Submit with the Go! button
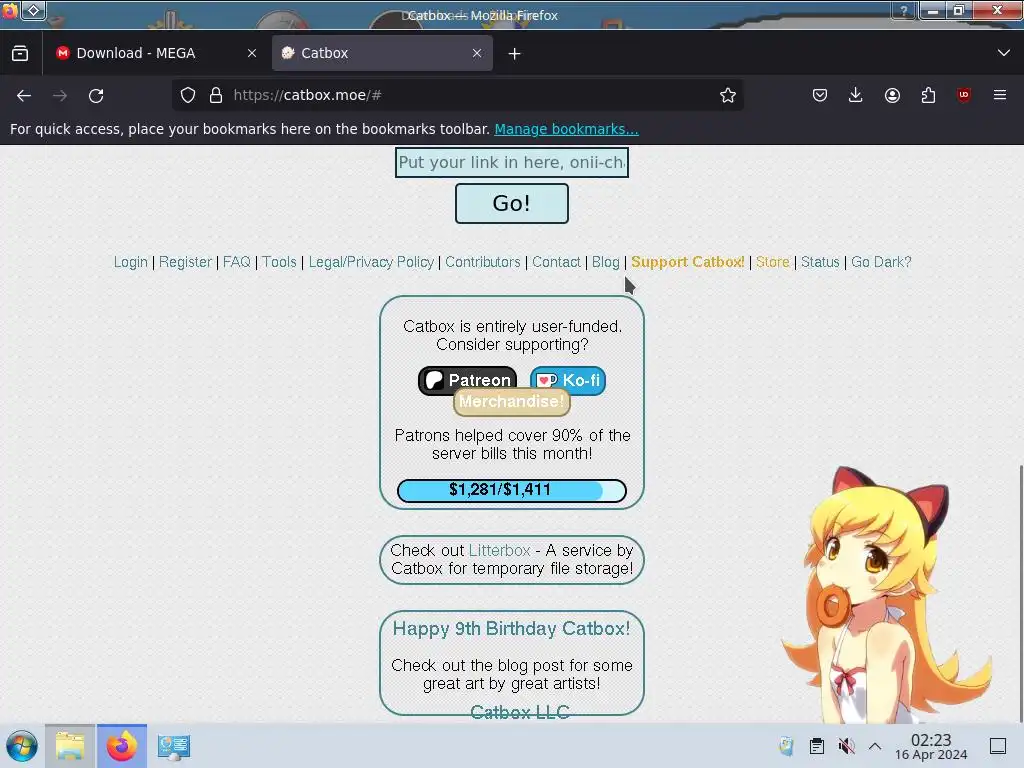 [512, 203]
